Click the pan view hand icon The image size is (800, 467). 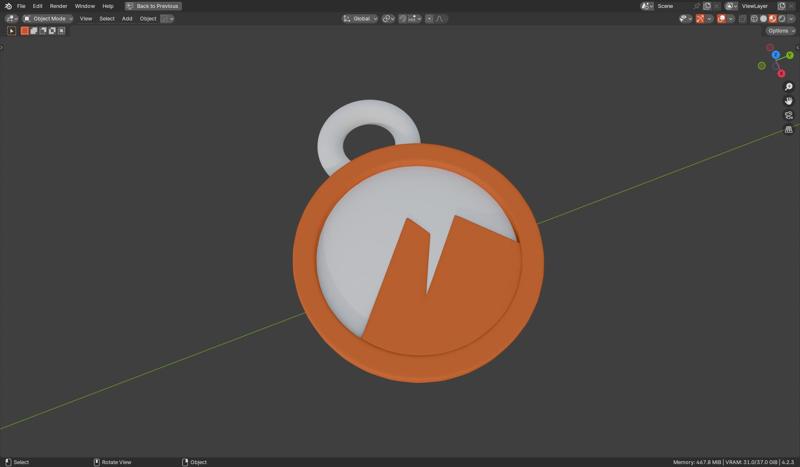click(x=789, y=101)
